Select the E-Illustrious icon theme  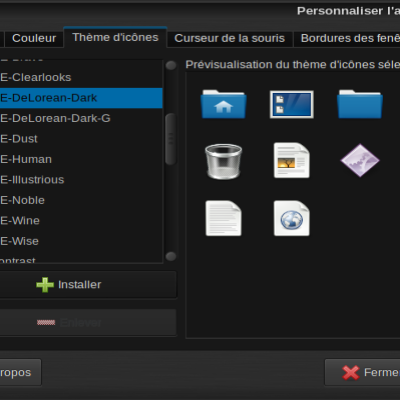(x=81, y=180)
